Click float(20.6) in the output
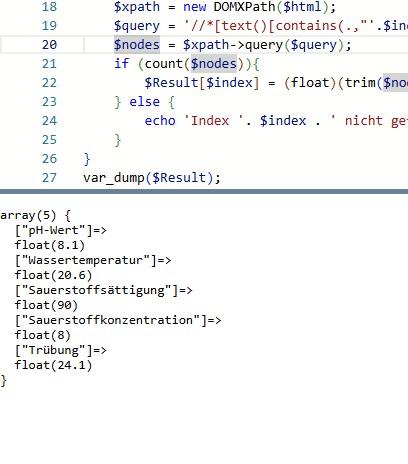The height and width of the screenshot is (464, 408). point(53,275)
